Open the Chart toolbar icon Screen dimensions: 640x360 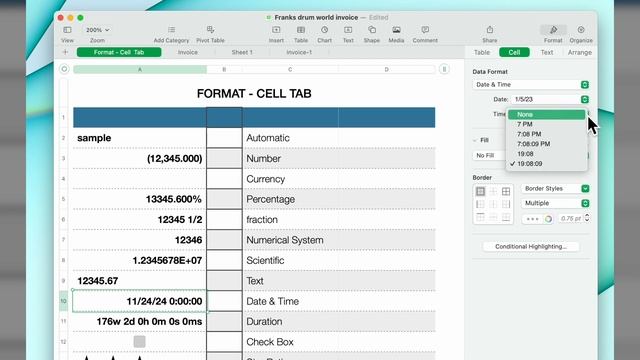pos(324,30)
